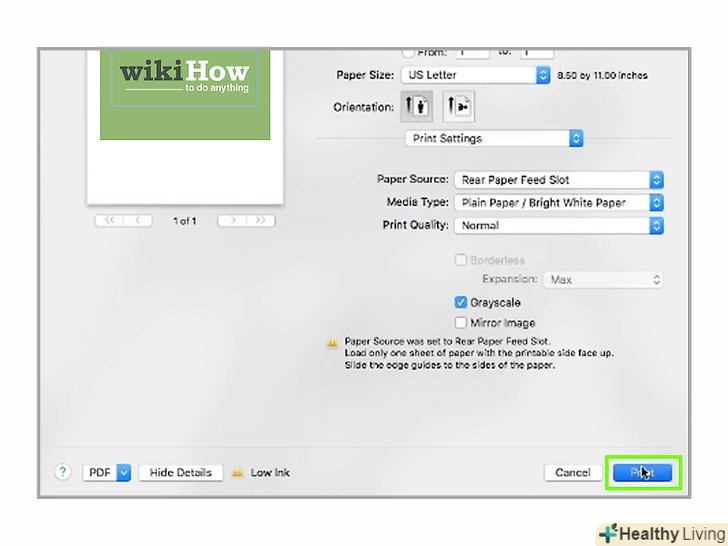This screenshot has height=546, width=728.
Task: Select the From page range radio button
Action: tap(408, 52)
